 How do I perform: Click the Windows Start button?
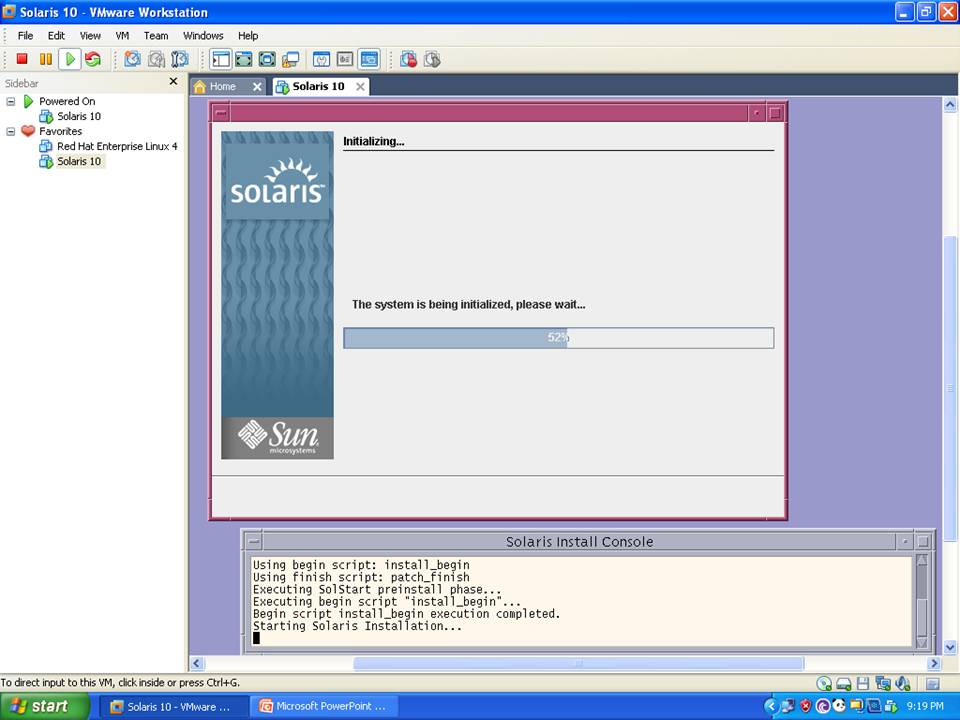coord(45,707)
